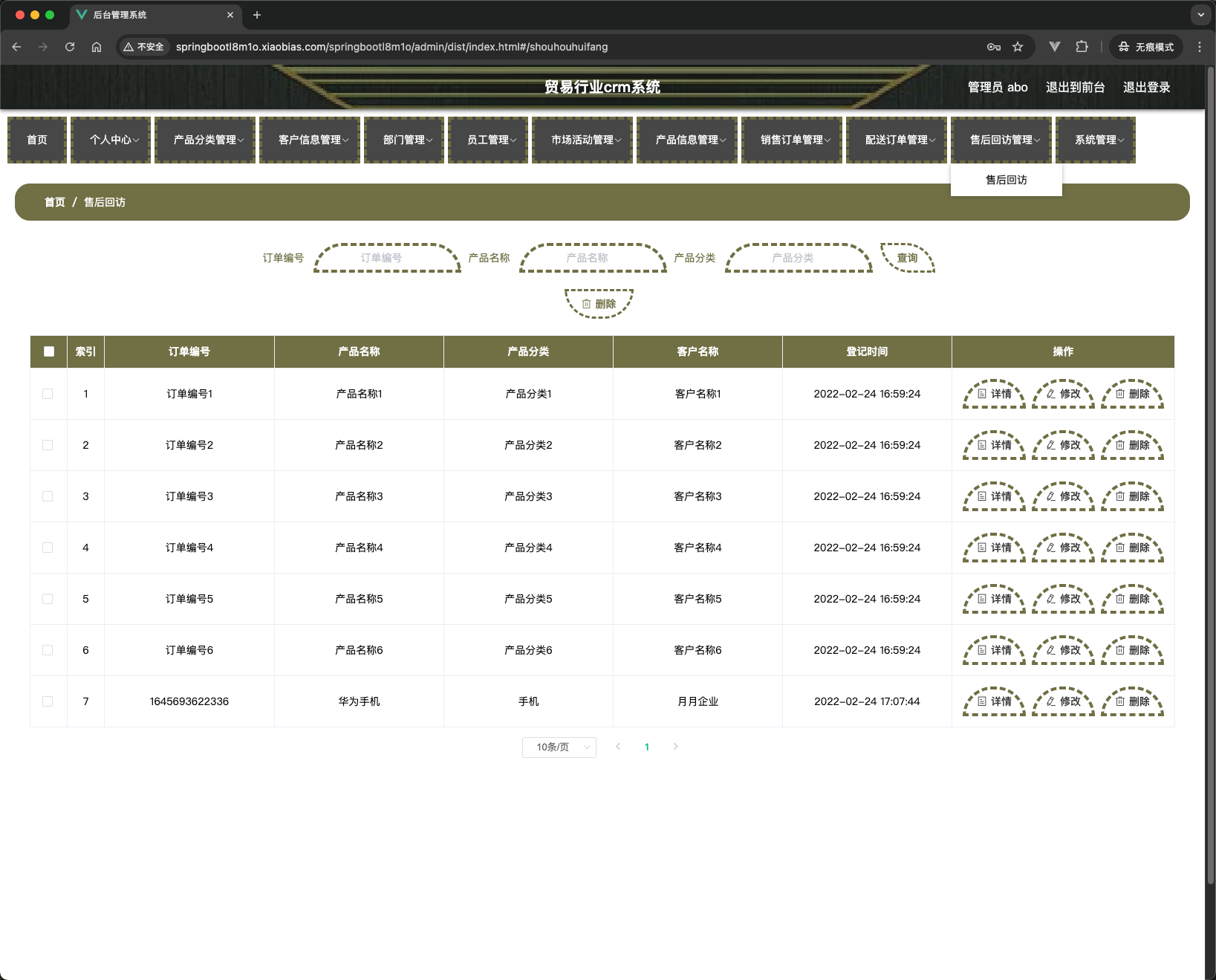Viewport: 1216px width, 980px height.
Task: Check the row 6 checkbox
Action: 48,650
